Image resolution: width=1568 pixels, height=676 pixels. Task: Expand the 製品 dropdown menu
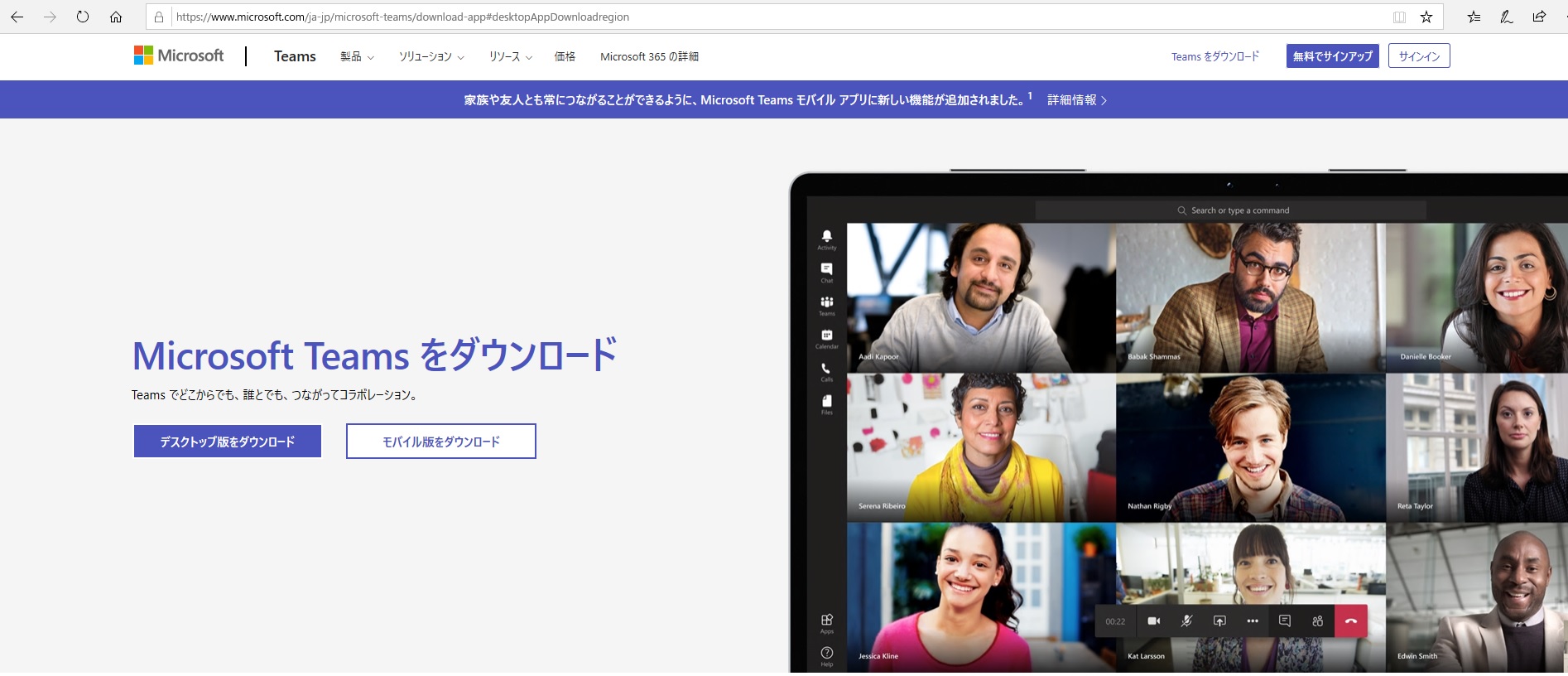[x=357, y=56]
